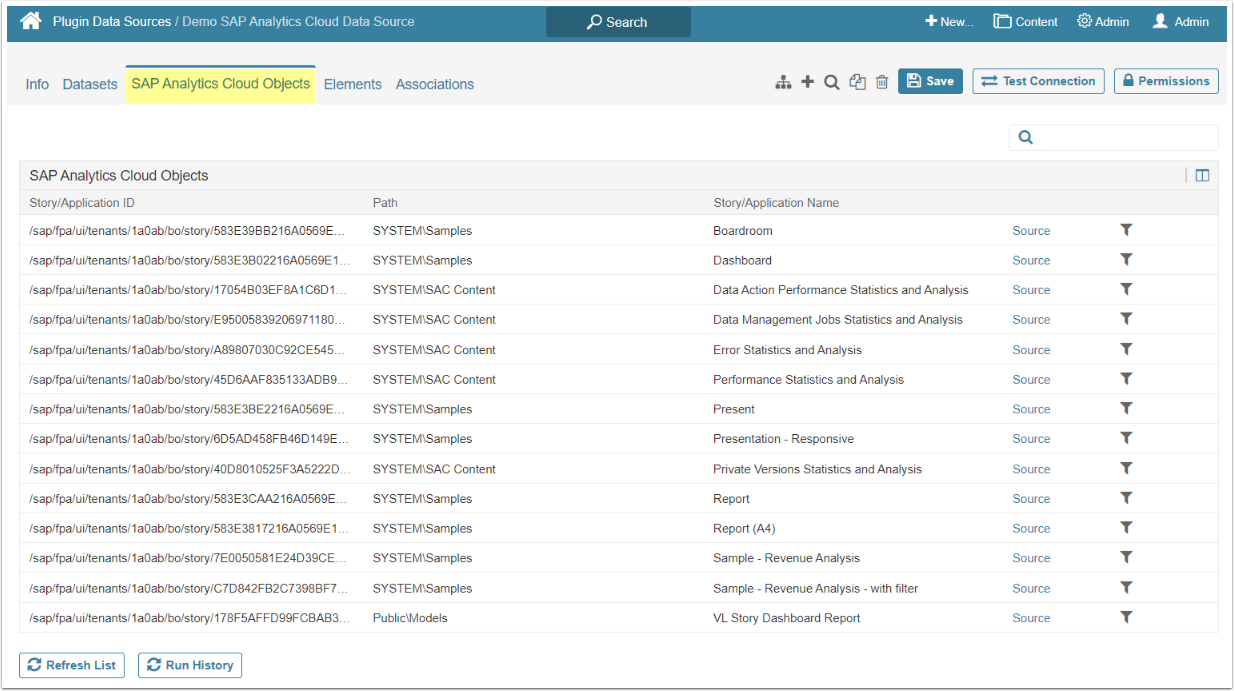Click the table filter search field
Viewport: 1234px width, 691px height.
pos(1113,138)
